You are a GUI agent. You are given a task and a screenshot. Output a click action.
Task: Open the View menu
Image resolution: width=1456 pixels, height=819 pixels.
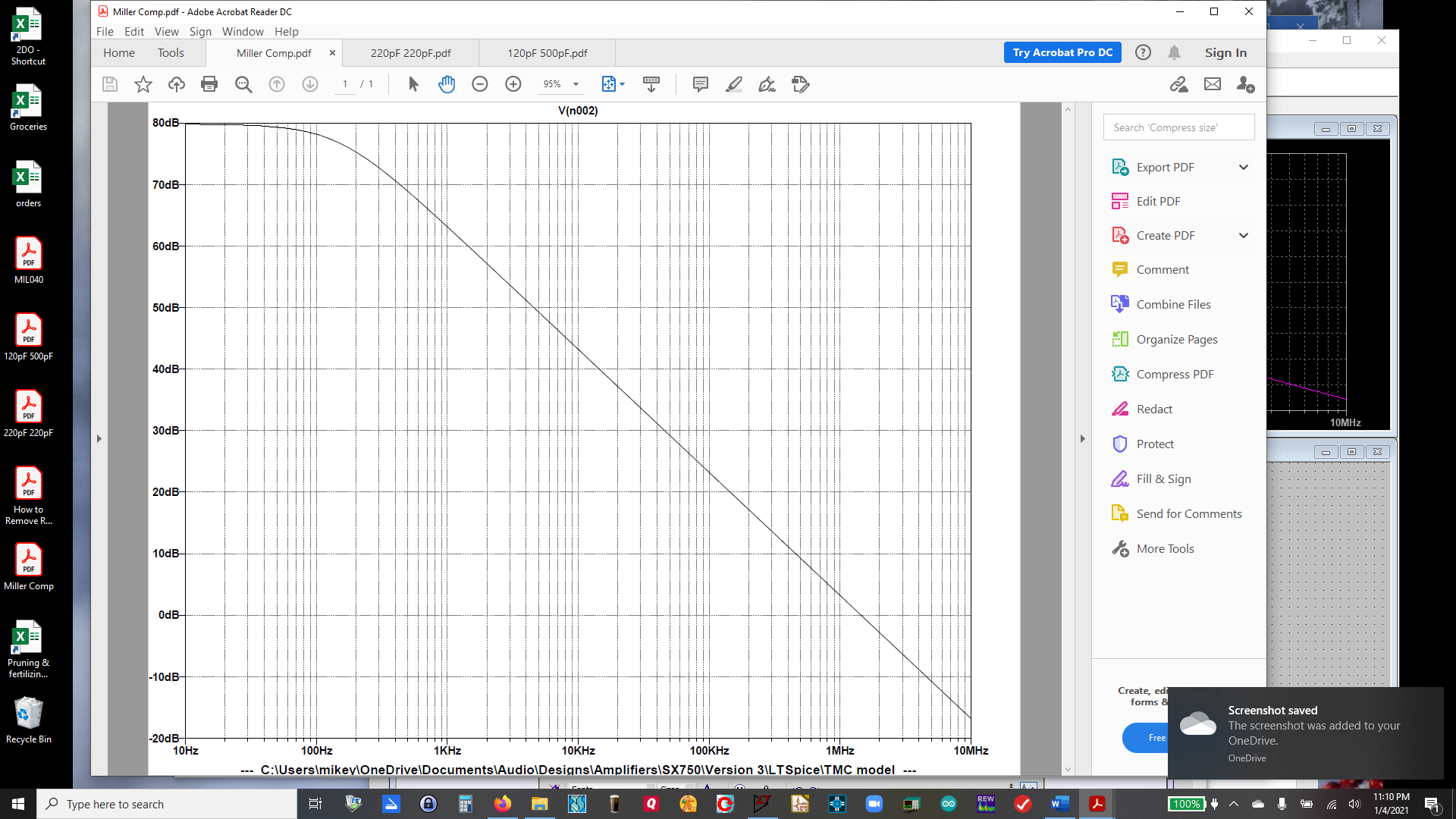(x=167, y=31)
